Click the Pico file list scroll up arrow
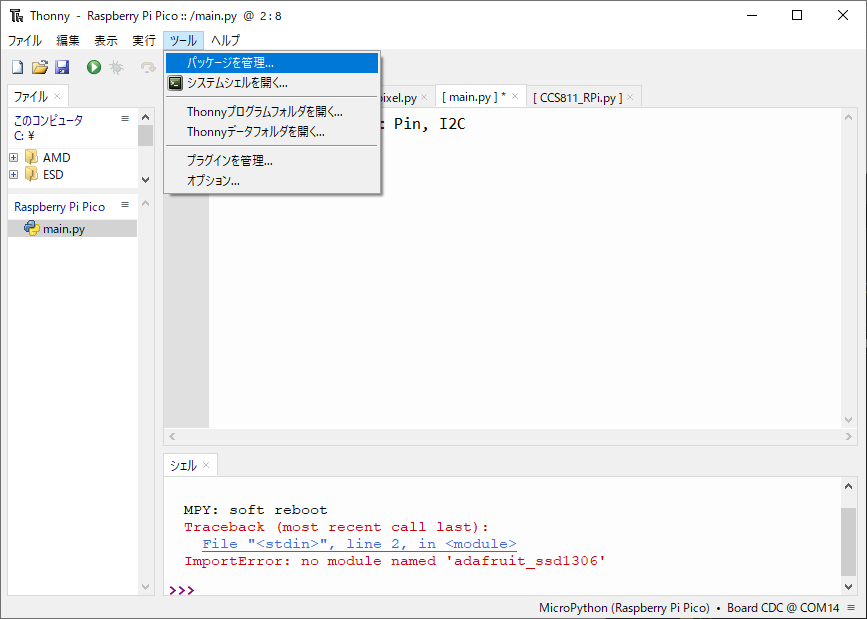This screenshot has width=867, height=619. click(x=145, y=204)
